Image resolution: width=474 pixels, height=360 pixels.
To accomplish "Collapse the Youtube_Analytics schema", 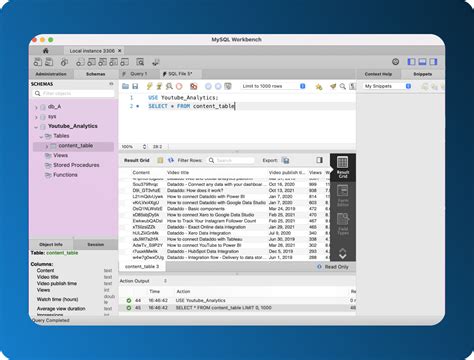I will point(36,127).
